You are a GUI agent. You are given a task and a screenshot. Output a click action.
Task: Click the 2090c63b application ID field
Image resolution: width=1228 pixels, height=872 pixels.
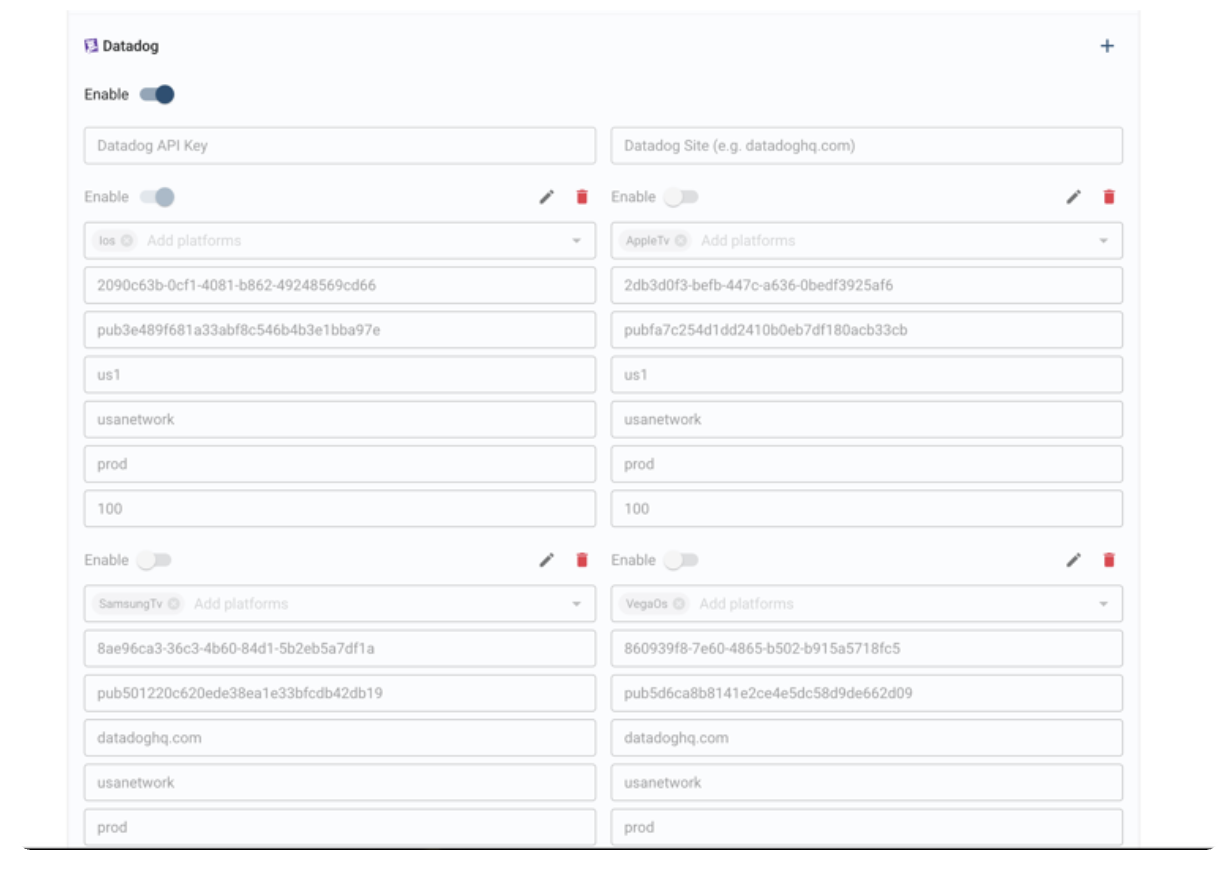tap(340, 285)
